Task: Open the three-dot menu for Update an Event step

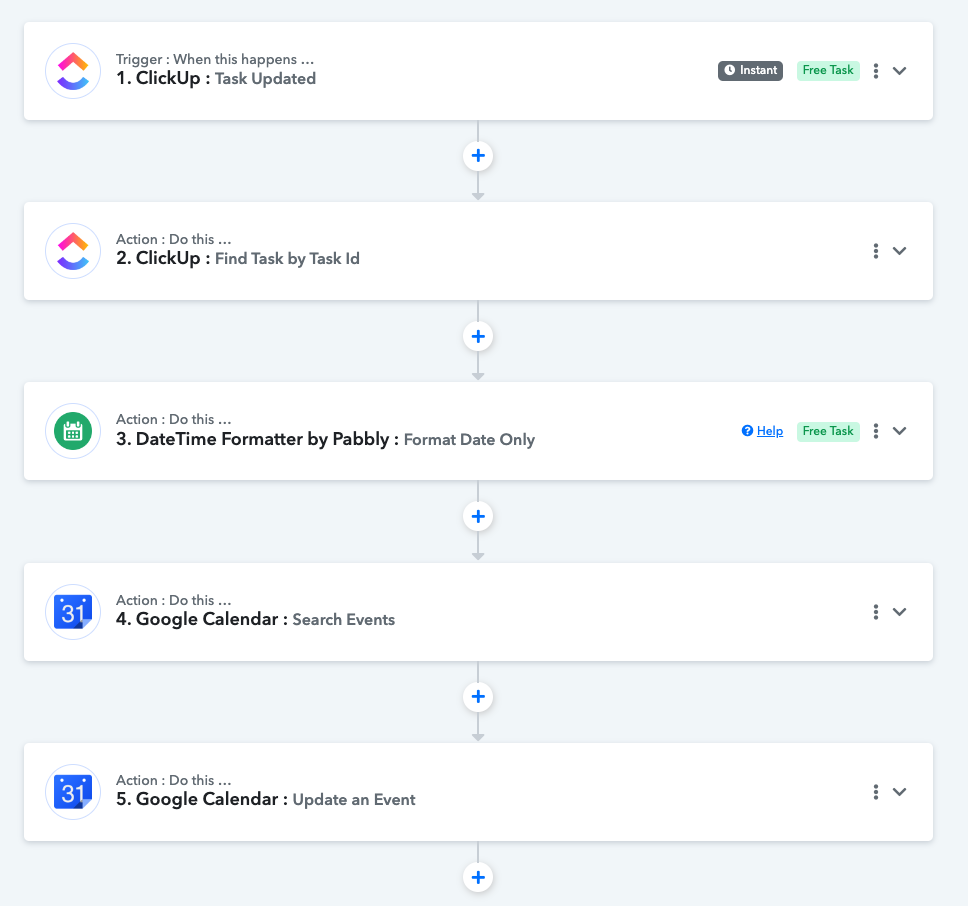Action: click(875, 792)
